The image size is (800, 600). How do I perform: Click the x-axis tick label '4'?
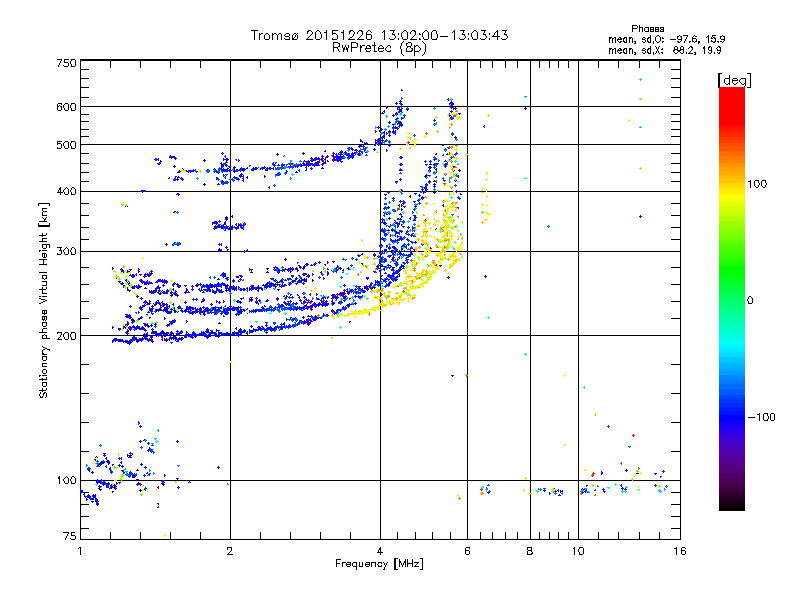click(x=380, y=551)
